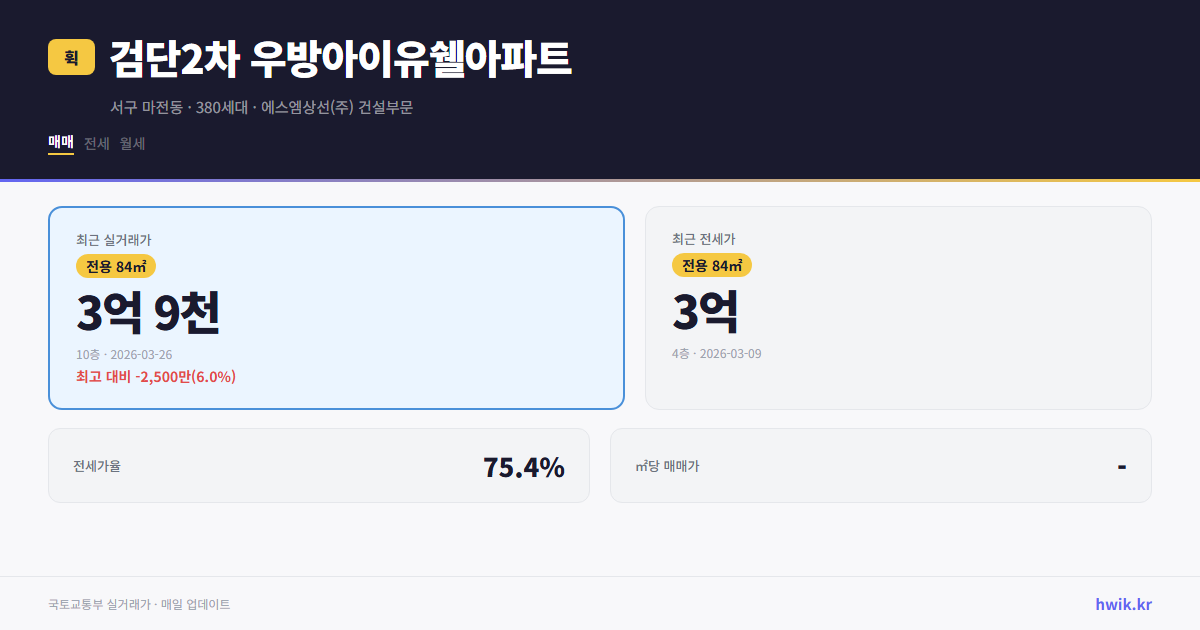Select the 매매 tab
1200x630 pixels.
(x=59, y=142)
